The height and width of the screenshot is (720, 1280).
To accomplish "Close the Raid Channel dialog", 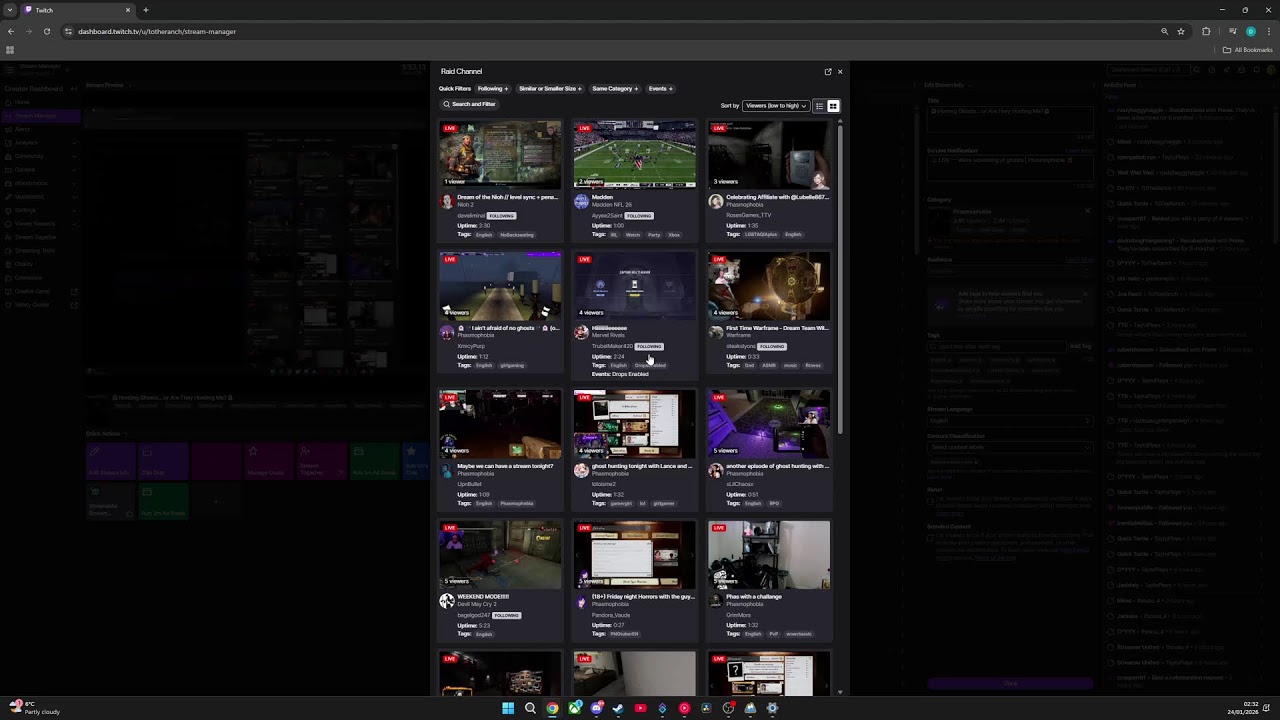I will pyautogui.click(x=840, y=72).
